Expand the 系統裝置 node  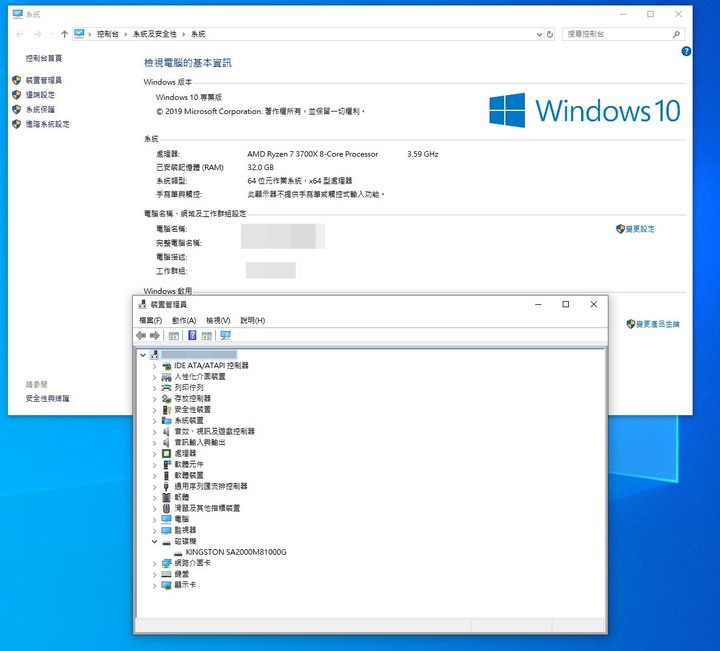(x=154, y=421)
